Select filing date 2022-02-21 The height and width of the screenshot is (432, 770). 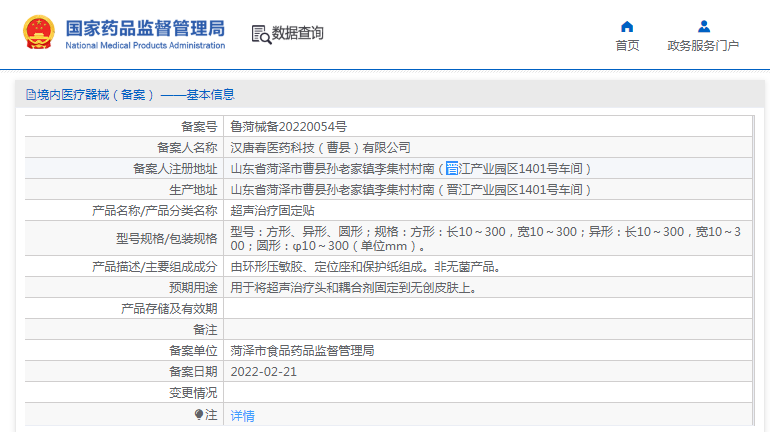(264, 372)
